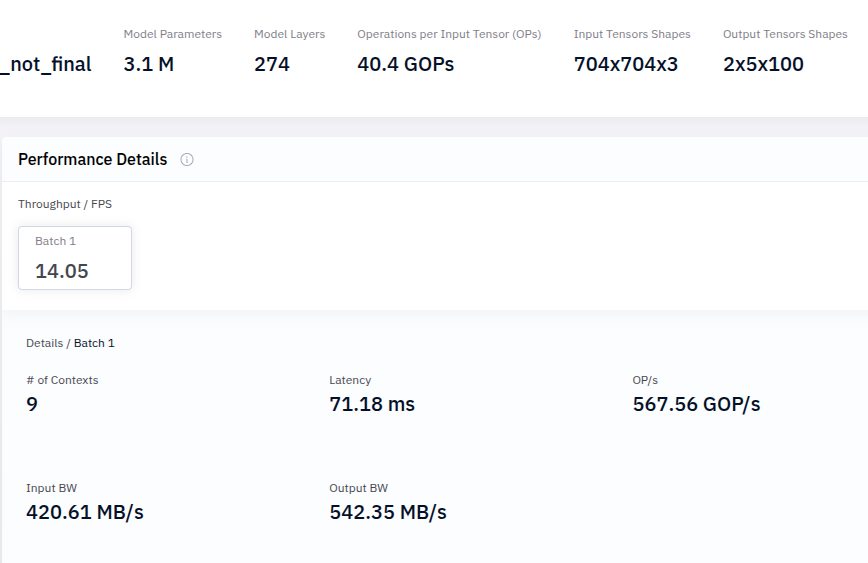This screenshot has width=868, height=563.
Task: Click the model name ending in _not_final
Action: click(x=46, y=64)
